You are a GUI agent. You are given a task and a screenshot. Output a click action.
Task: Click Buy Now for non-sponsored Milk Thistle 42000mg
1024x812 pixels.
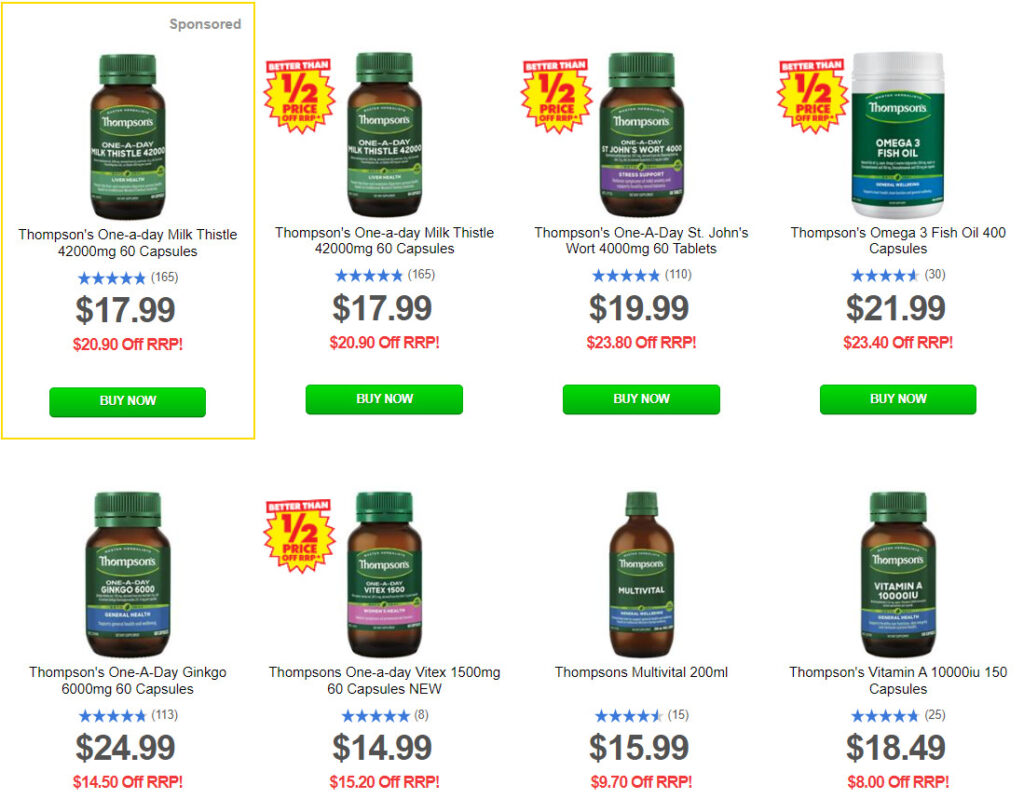pyautogui.click(x=384, y=399)
